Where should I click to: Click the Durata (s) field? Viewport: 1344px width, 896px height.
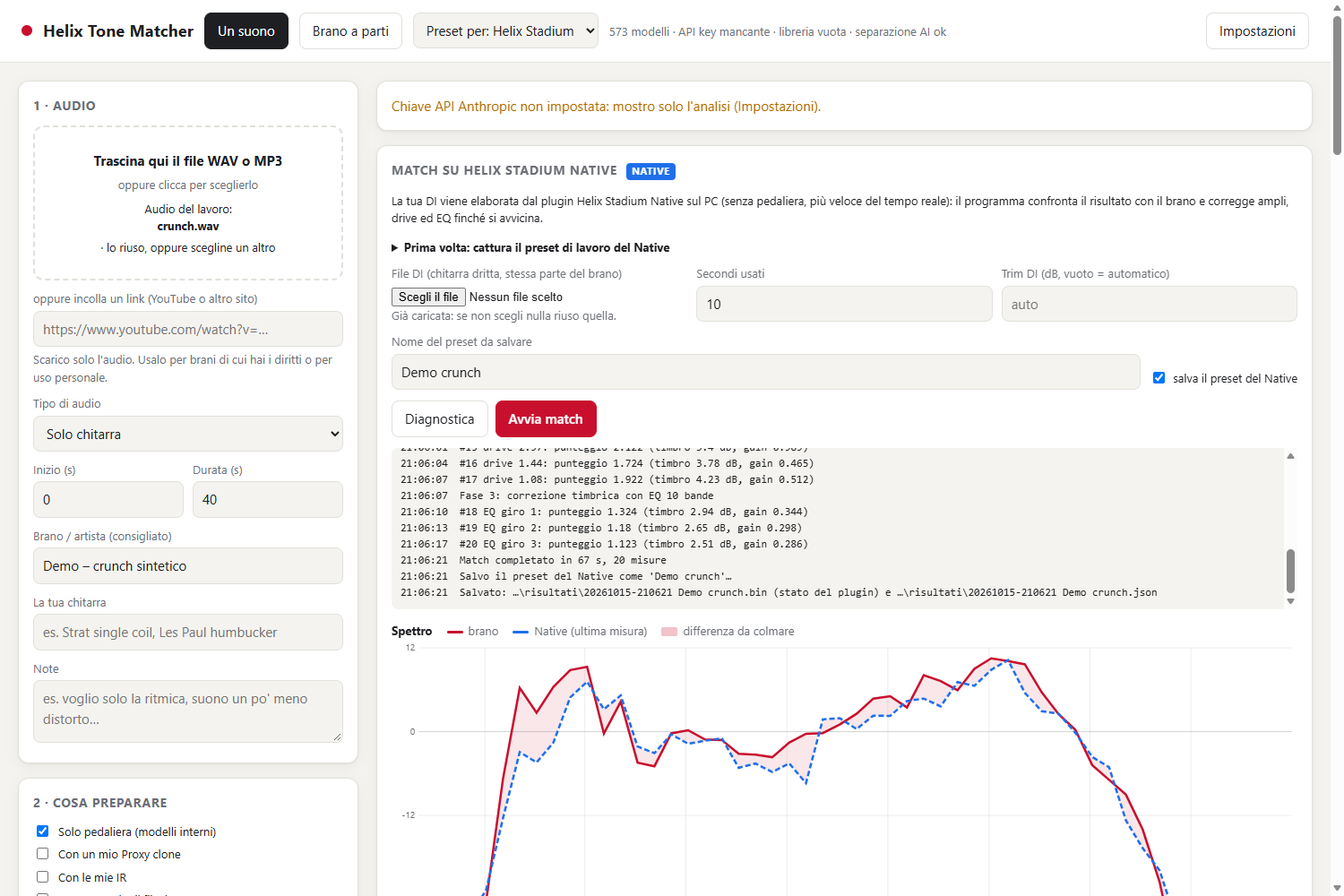pos(268,499)
